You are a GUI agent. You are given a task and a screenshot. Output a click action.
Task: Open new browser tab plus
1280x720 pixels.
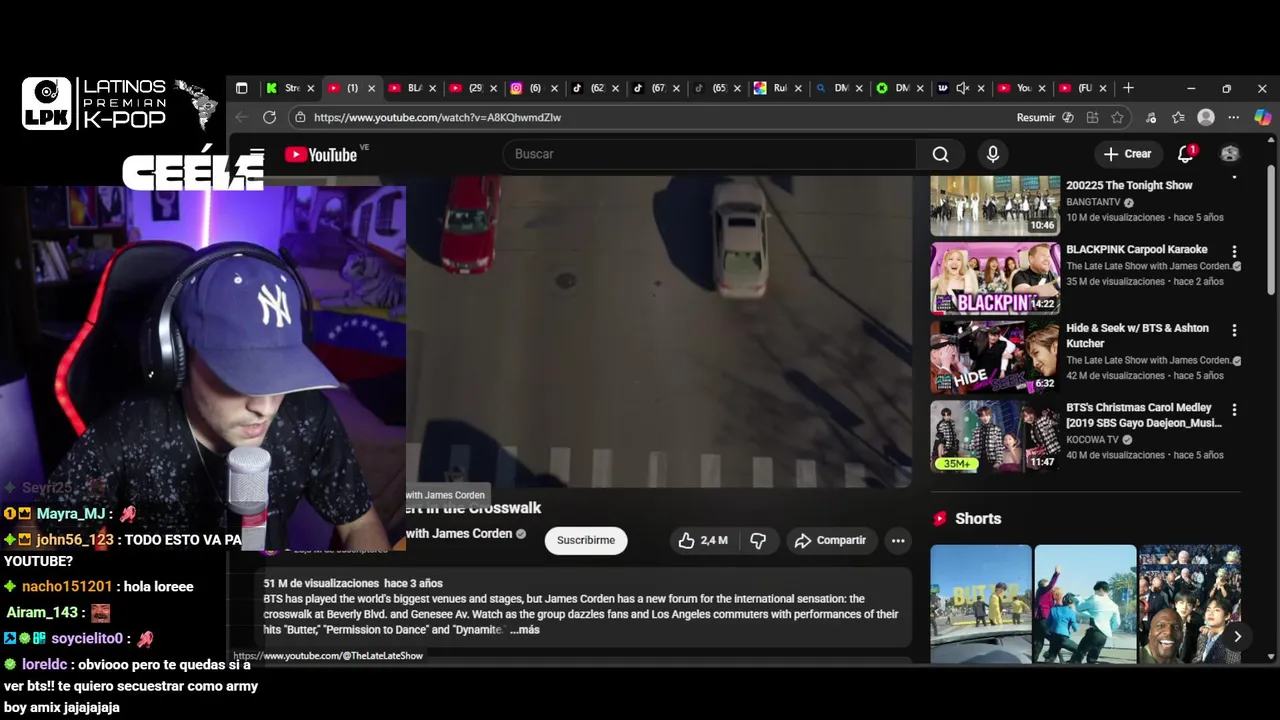[1128, 88]
